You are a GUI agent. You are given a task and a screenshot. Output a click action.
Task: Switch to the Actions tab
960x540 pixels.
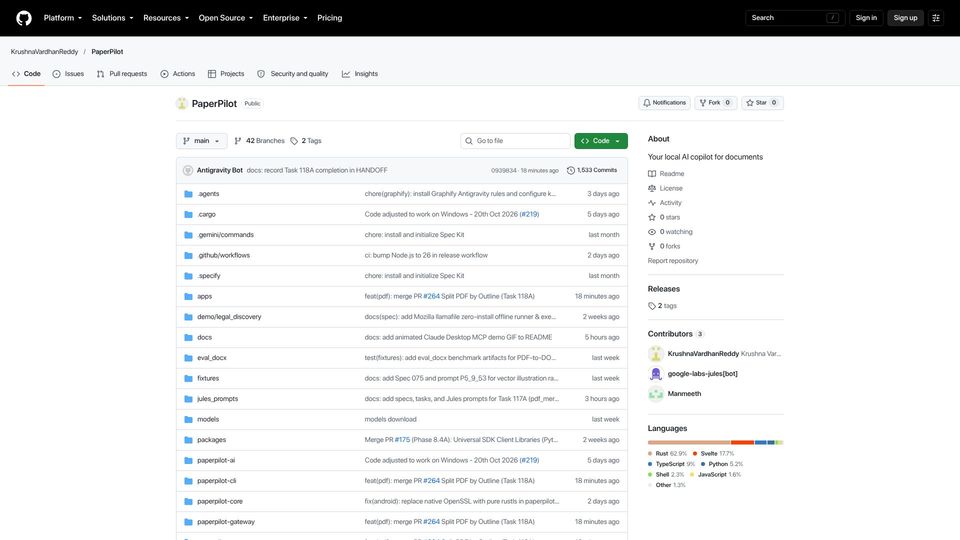pyautogui.click(x=178, y=73)
